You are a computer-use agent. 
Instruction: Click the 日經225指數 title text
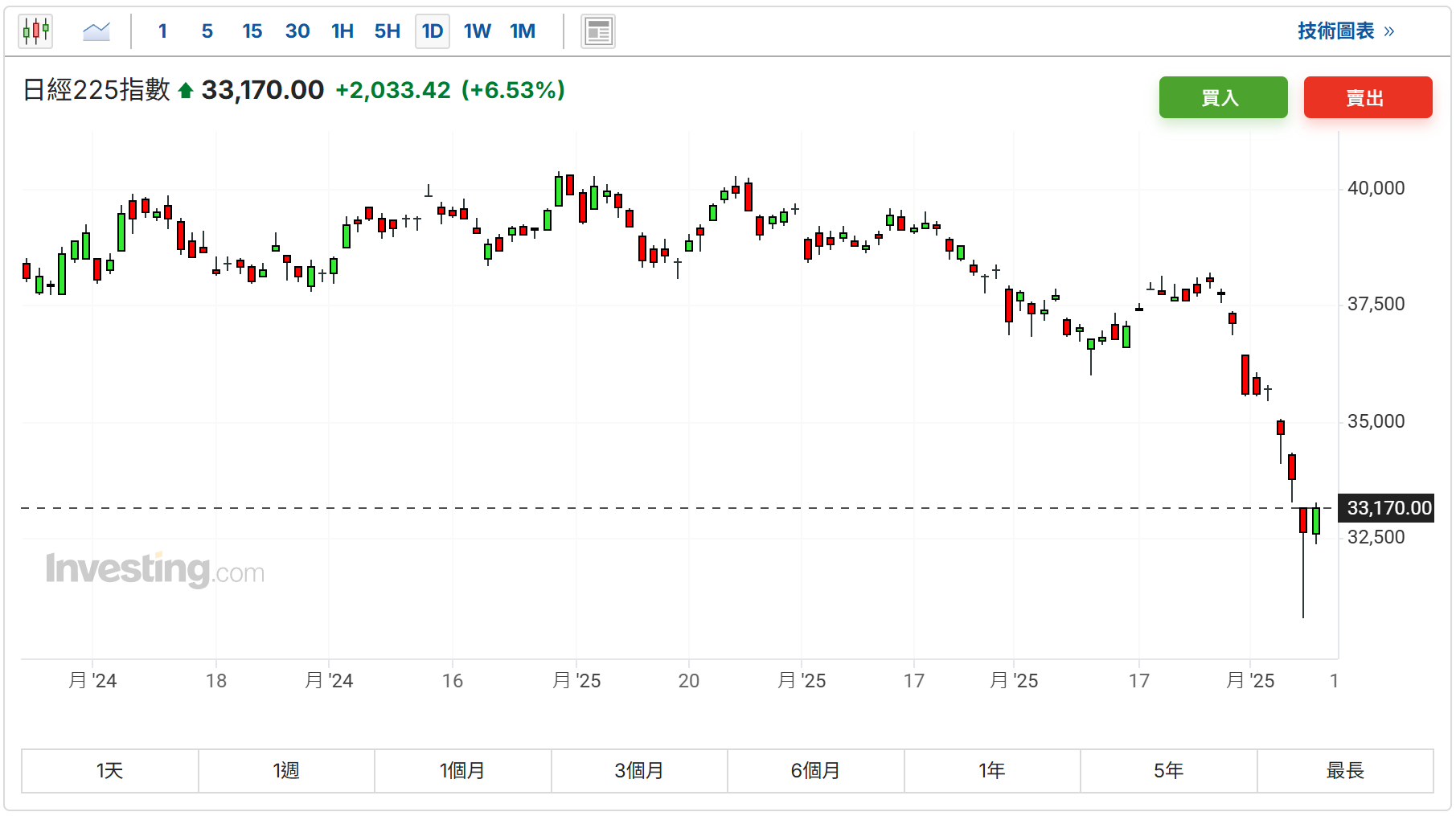[x=96, y=90]
